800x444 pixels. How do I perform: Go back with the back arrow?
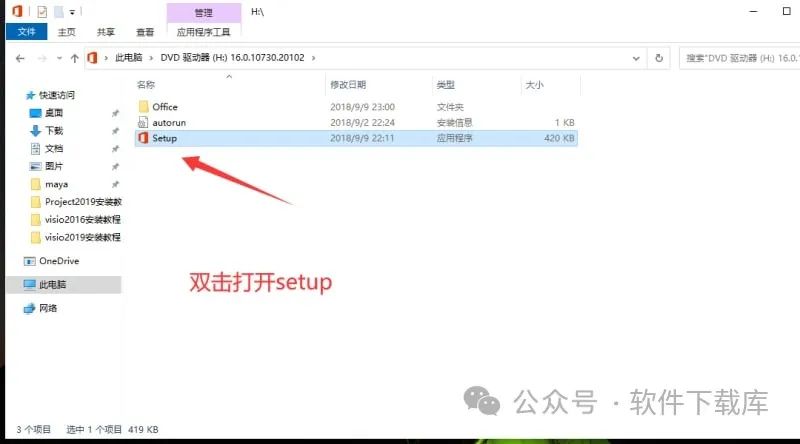pos(20,58)
